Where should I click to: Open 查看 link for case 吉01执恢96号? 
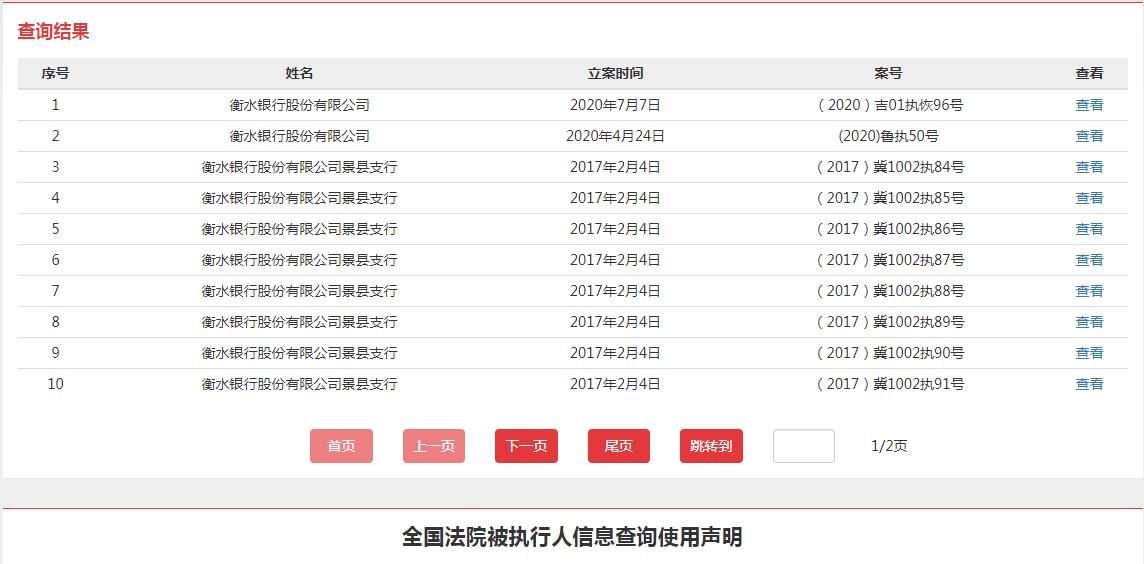[1089, 105]
